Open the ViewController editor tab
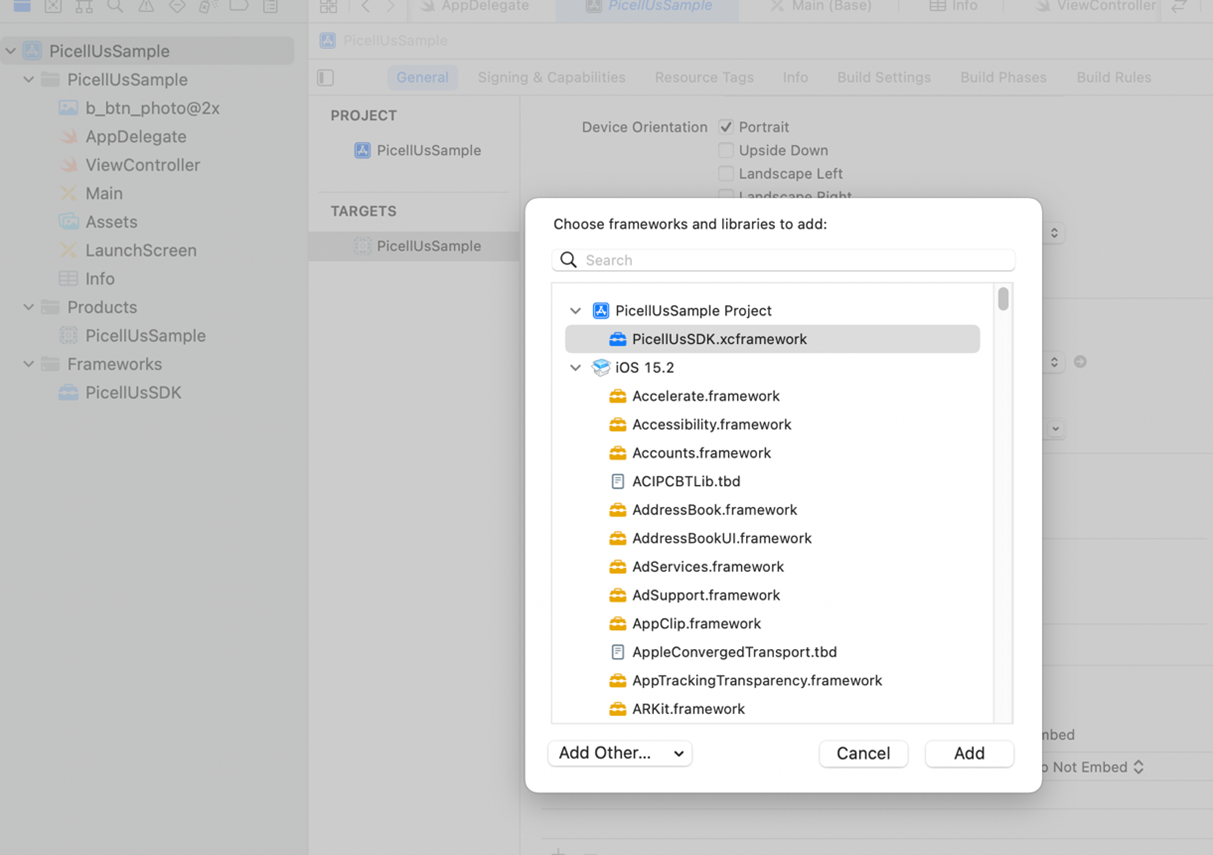 click(x=1095, y=6)
